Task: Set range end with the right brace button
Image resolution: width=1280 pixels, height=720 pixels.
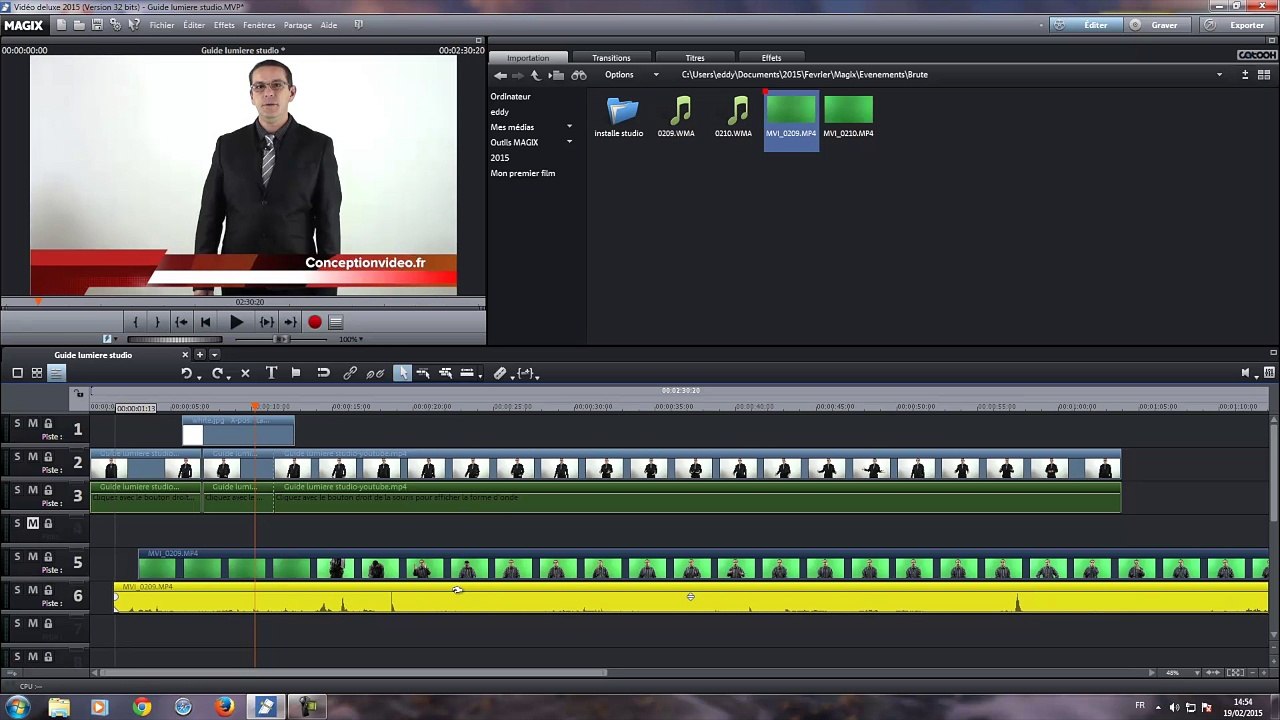Action: [157, 322]
